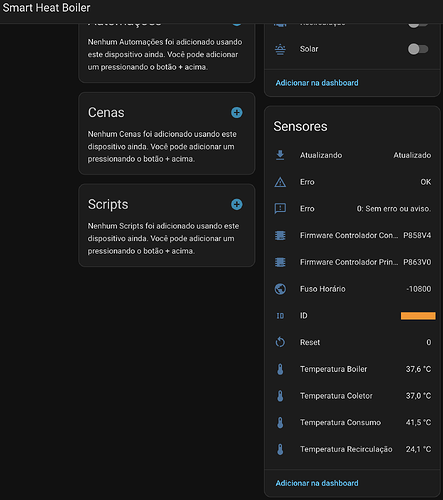Click Adicionar na dashboard under Sensores

317,483
